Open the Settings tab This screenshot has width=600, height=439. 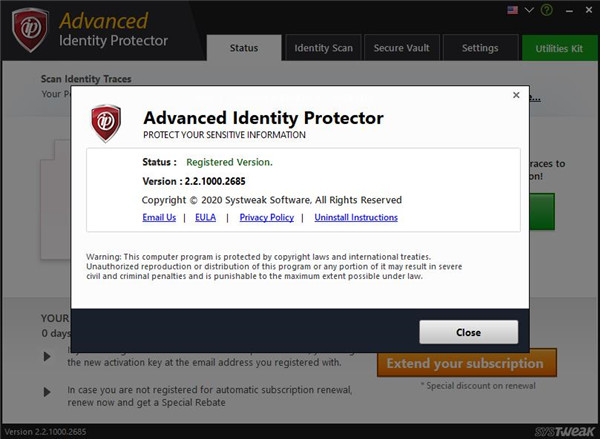(x=479, y=48)
